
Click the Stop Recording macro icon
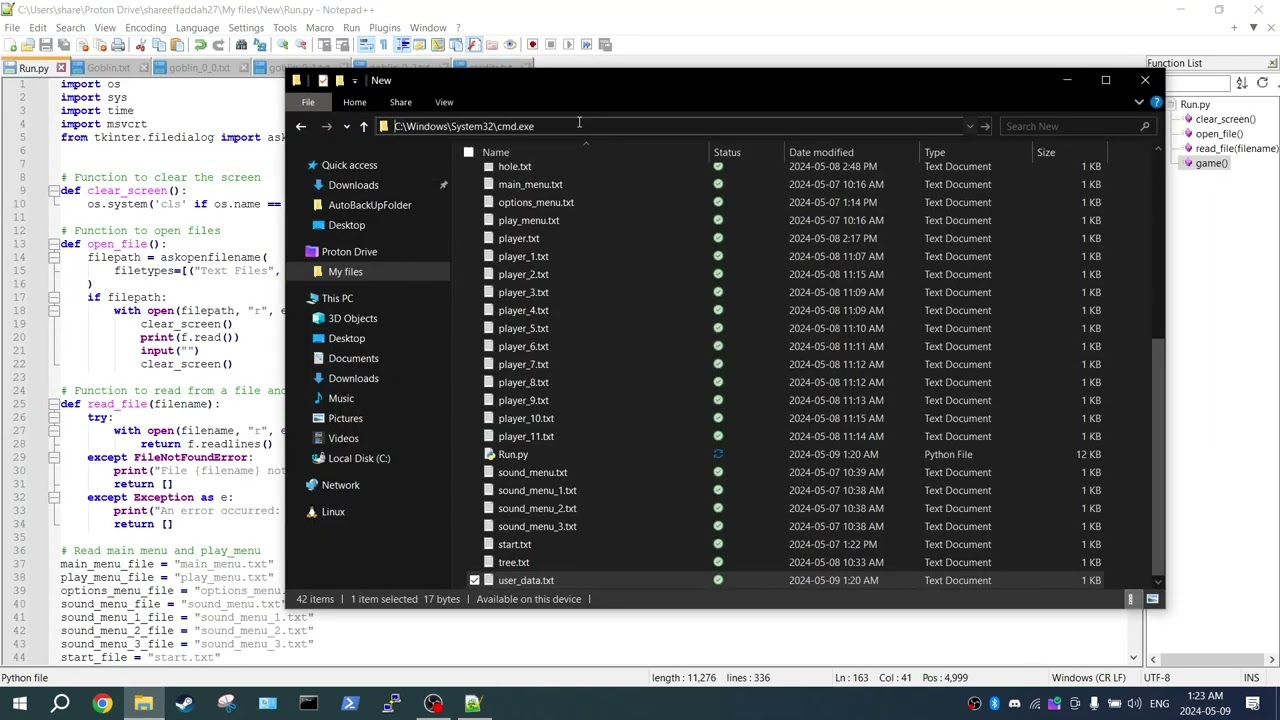click(x=550, y=44)
